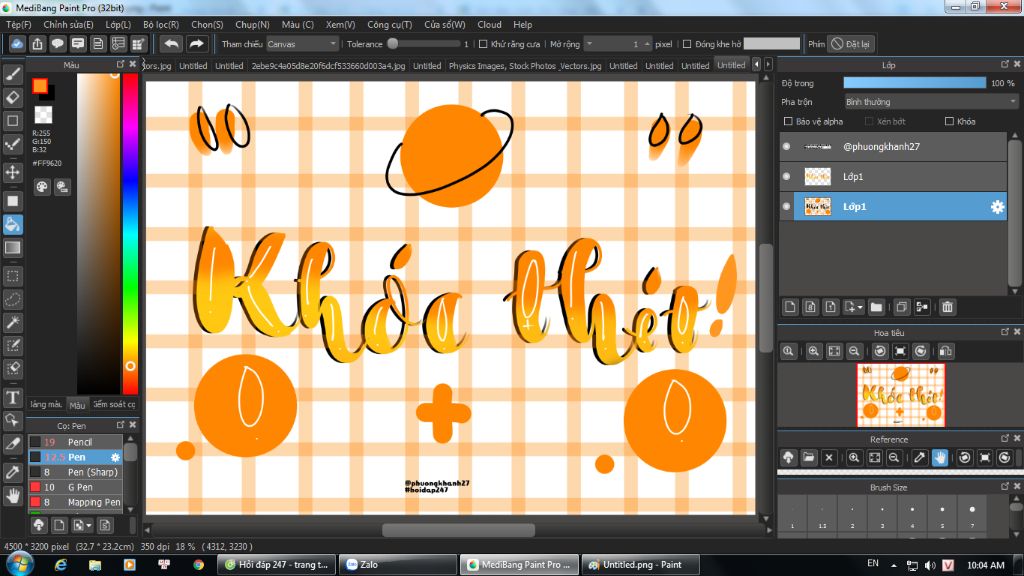The width and height of the screenshot is (1024, 576).
Task: Undo the last action
Action: point(171,44)
